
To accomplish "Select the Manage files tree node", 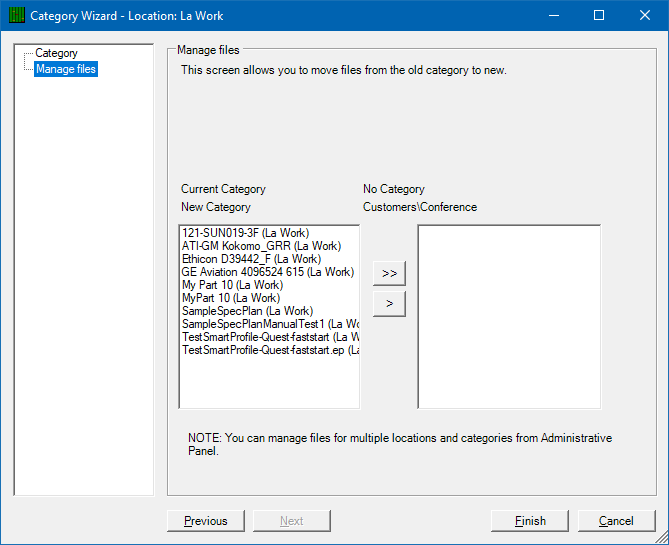I will [x=66, y=69].
